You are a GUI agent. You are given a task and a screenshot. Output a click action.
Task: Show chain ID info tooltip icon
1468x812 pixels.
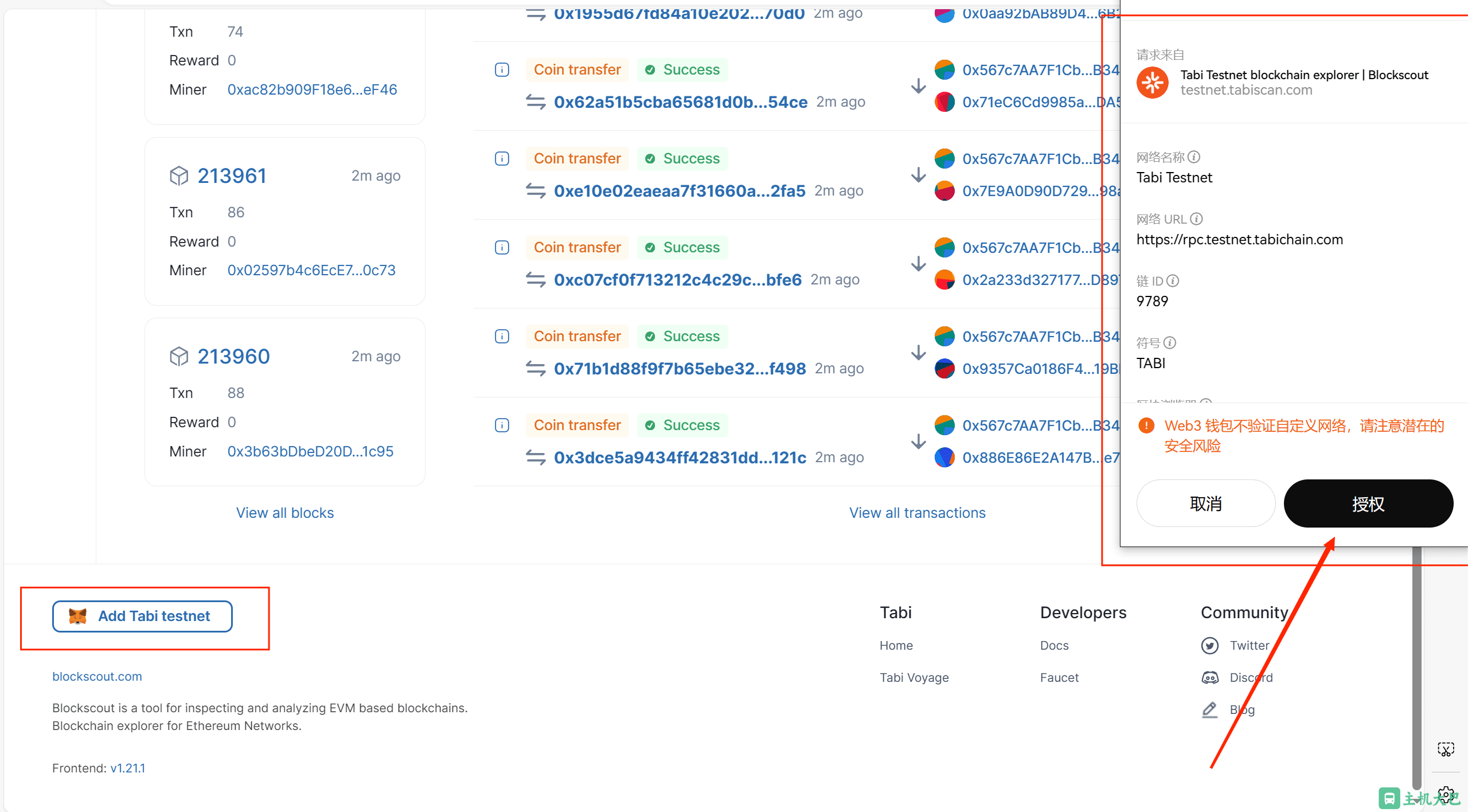click(1173, 280)
